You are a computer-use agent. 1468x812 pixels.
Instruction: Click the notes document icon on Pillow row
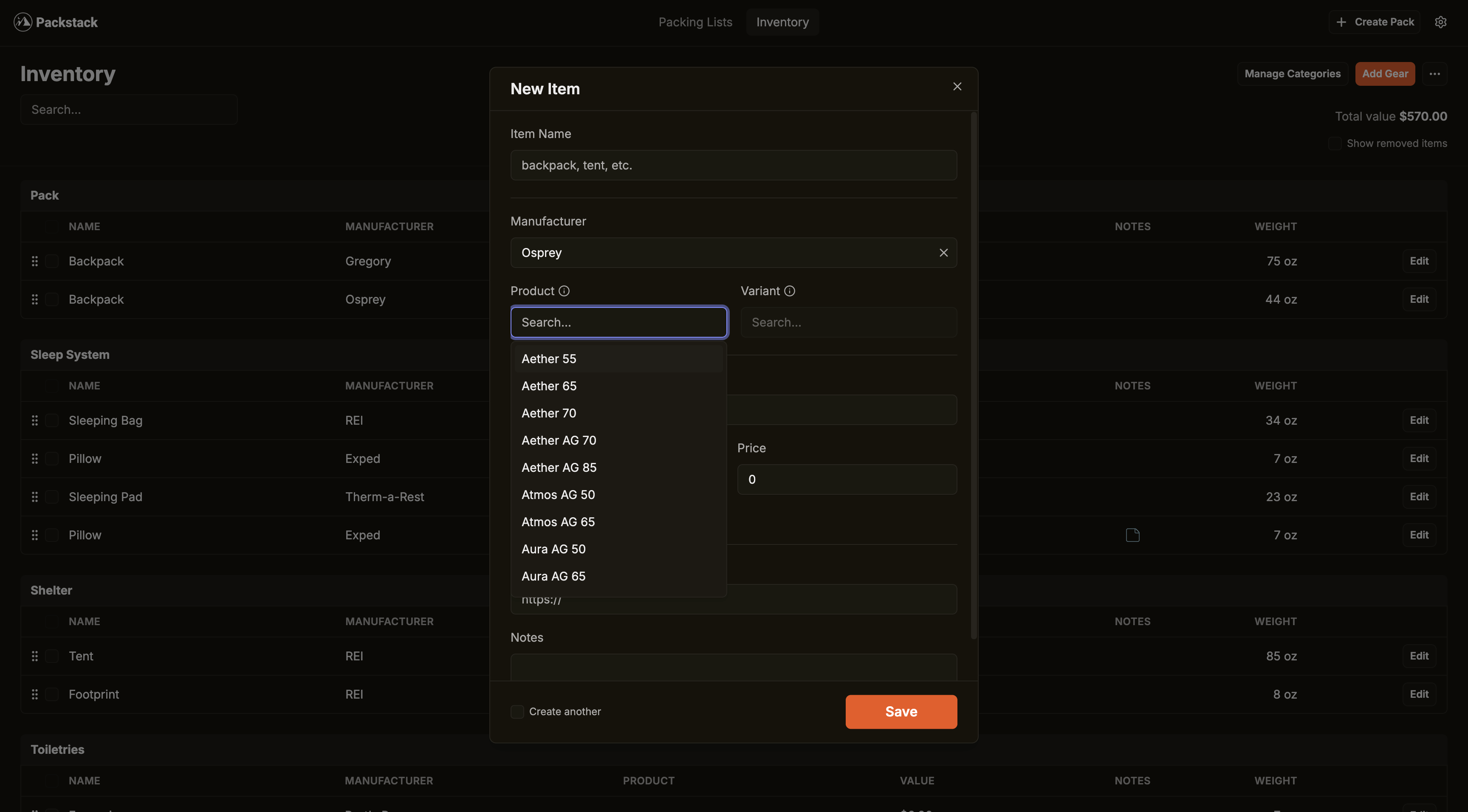(1133, 535)
